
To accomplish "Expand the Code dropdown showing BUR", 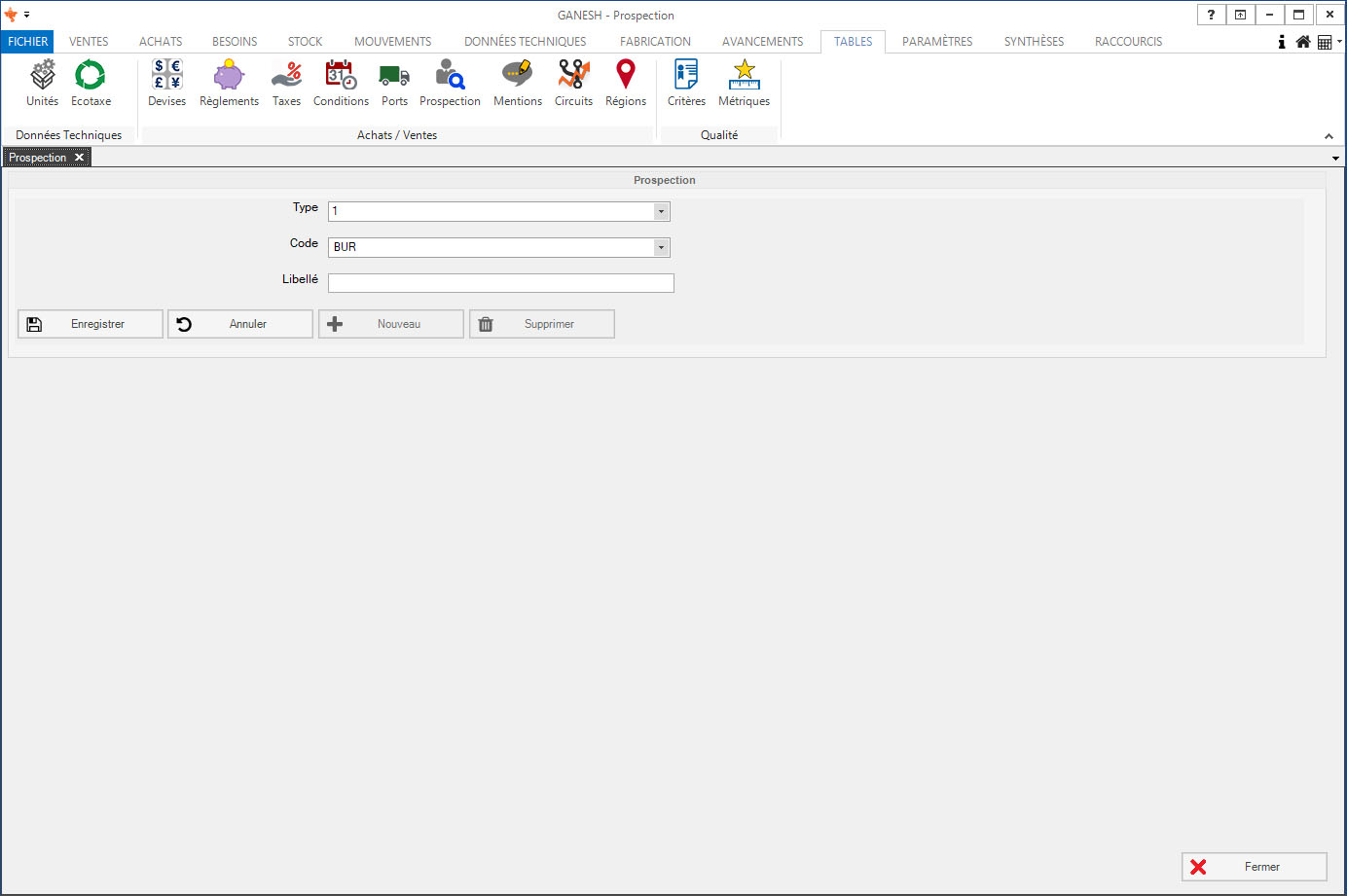I will tap(661, 247).
